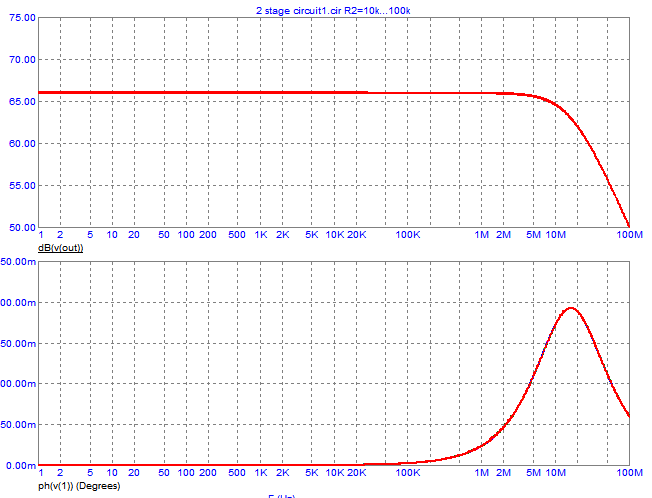This screenshot has height=498, width=652.
Task: Click the 2K frequency label of the ph(v(1)) plot
Action: [283, 473]
